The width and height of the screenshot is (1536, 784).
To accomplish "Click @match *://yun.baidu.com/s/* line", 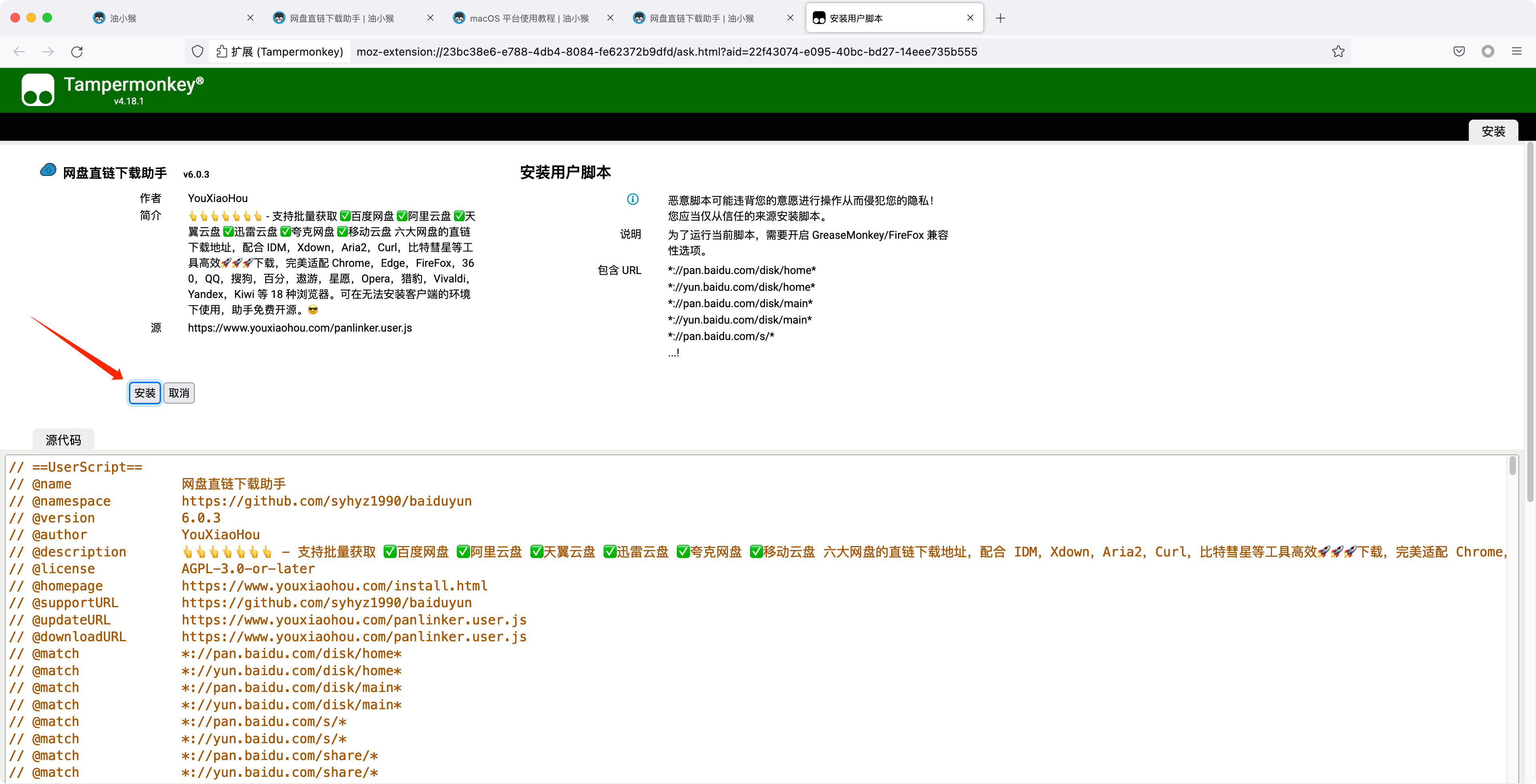I will (x=178, y=738).
